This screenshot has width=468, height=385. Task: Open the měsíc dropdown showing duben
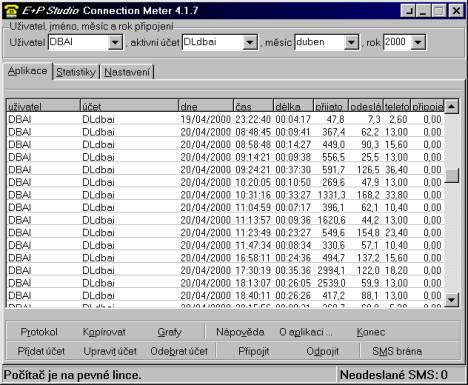(x=351, y=43)
